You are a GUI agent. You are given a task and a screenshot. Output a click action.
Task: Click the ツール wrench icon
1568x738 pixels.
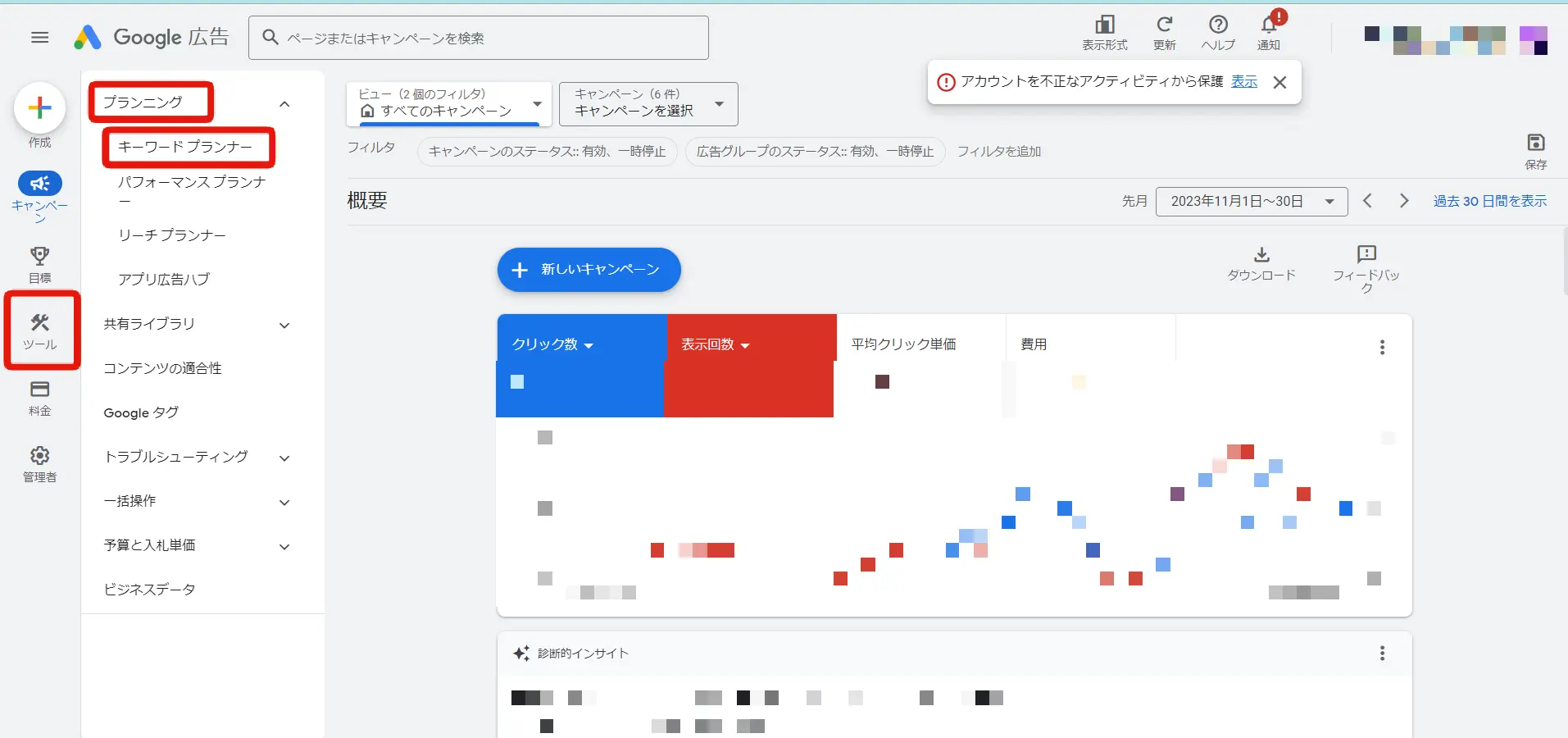[39, 323]
